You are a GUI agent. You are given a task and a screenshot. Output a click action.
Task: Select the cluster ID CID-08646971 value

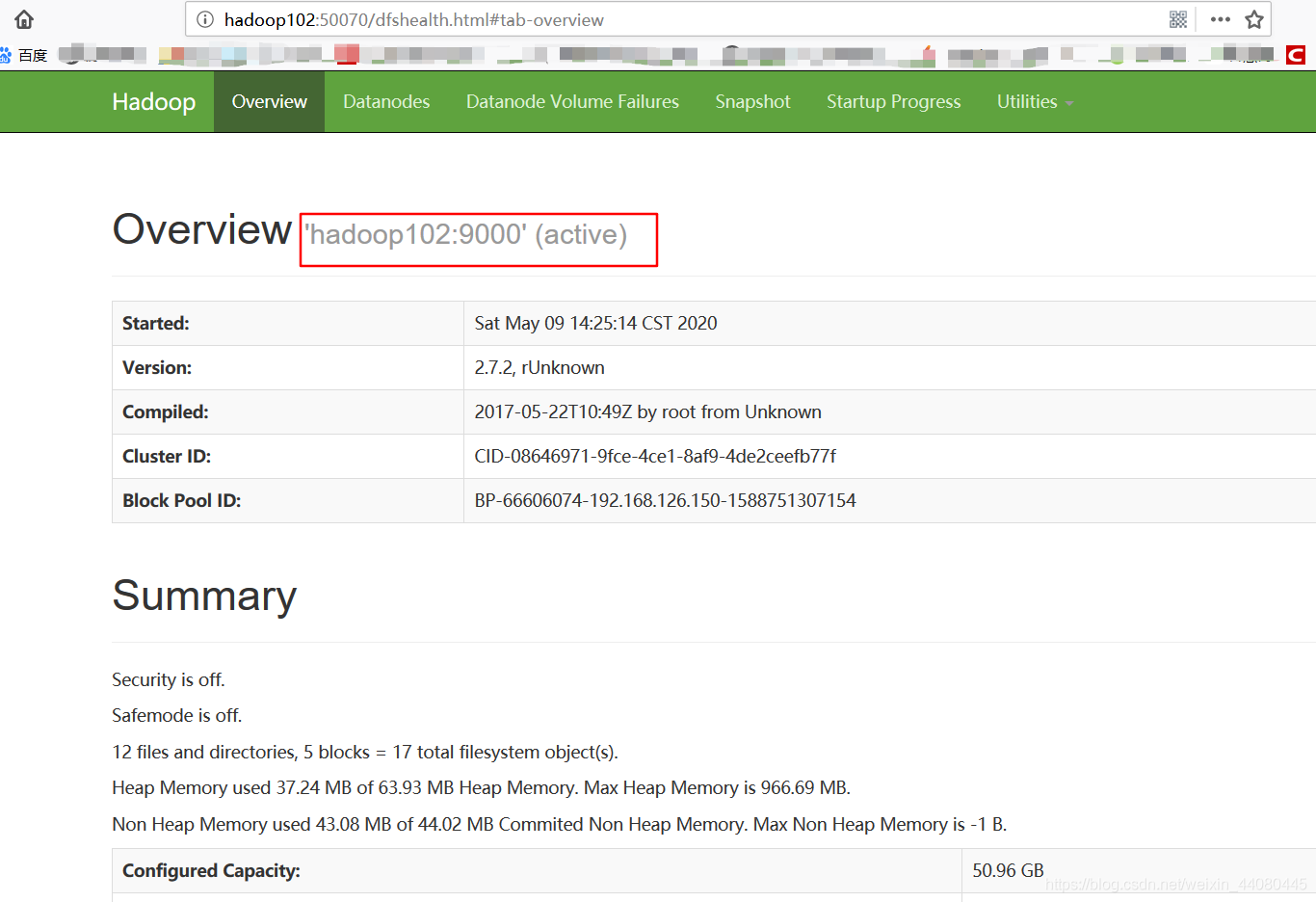(655, 456)
